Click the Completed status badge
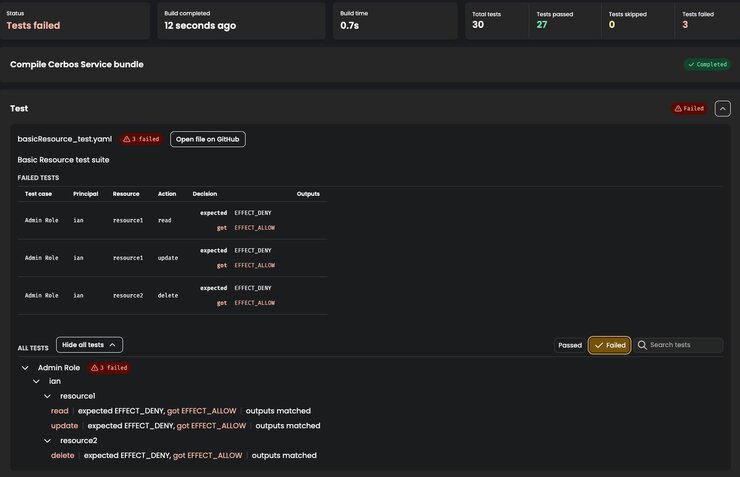This screenshot has height=477, width=740. [707, 64]
